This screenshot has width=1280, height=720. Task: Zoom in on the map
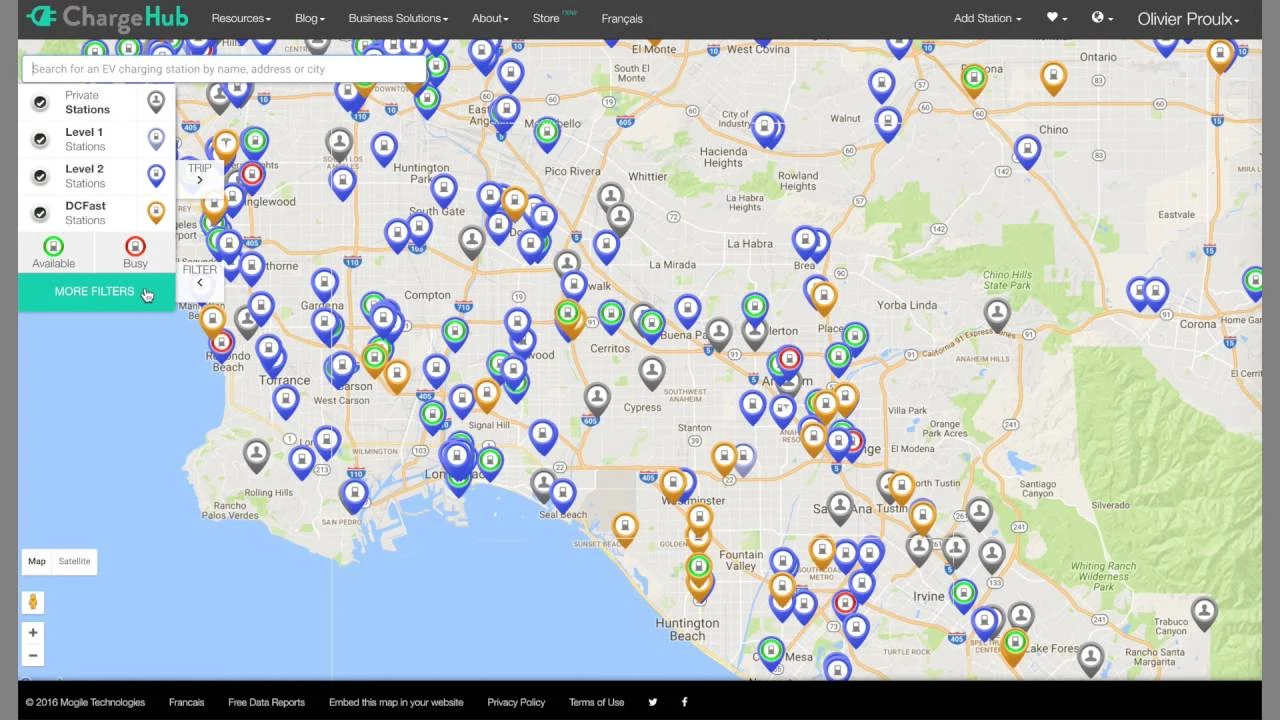click(x=33, y=632)
